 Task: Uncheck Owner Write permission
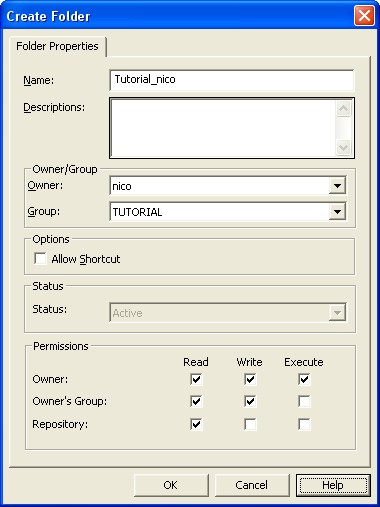250,379
